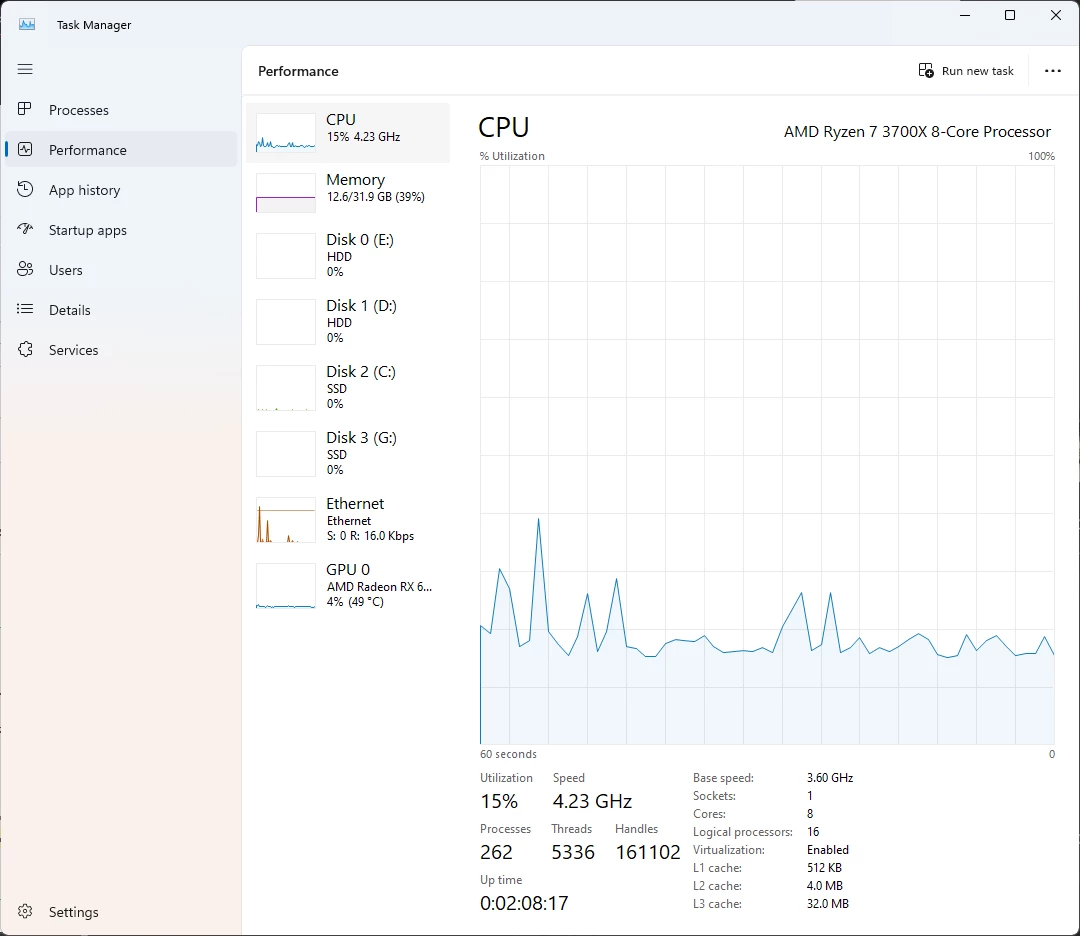
Task: Open the three-dot more options menu
Action: [1052, 71]
